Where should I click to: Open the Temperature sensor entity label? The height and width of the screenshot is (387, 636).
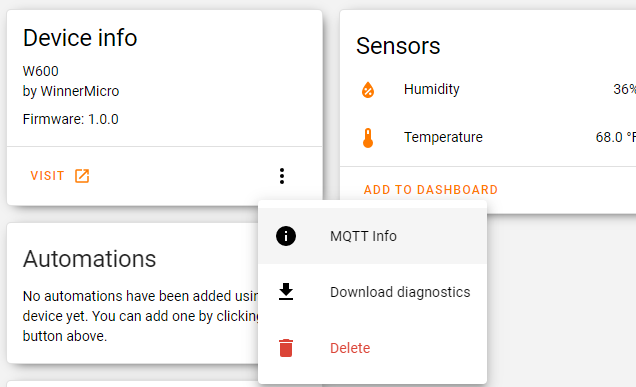tap(443, 137)
